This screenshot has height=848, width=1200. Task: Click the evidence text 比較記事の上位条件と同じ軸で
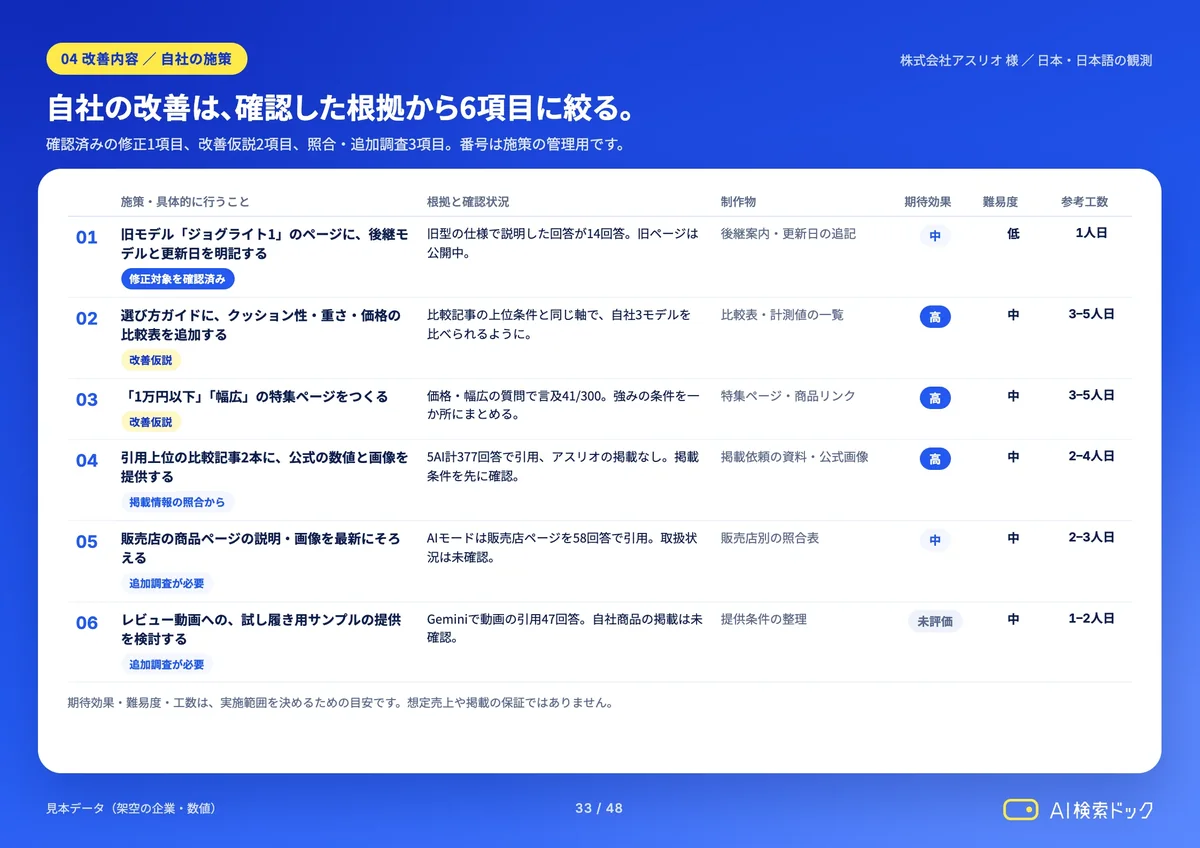(559, 324)
